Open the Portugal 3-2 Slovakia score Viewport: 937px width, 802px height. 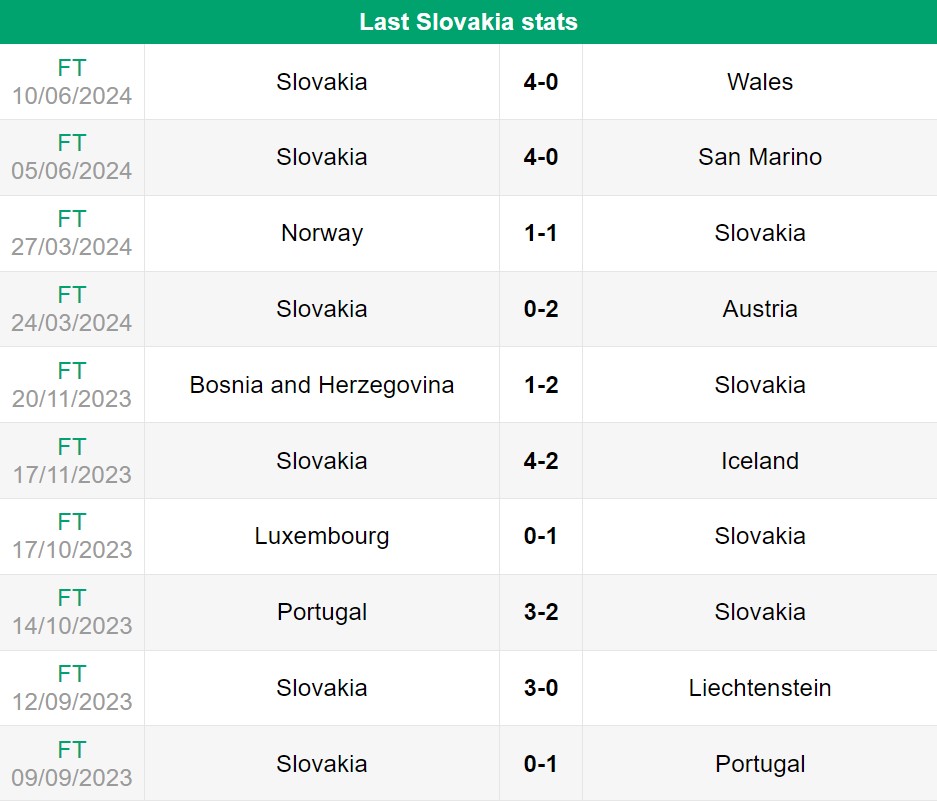(x=541, y=612)
